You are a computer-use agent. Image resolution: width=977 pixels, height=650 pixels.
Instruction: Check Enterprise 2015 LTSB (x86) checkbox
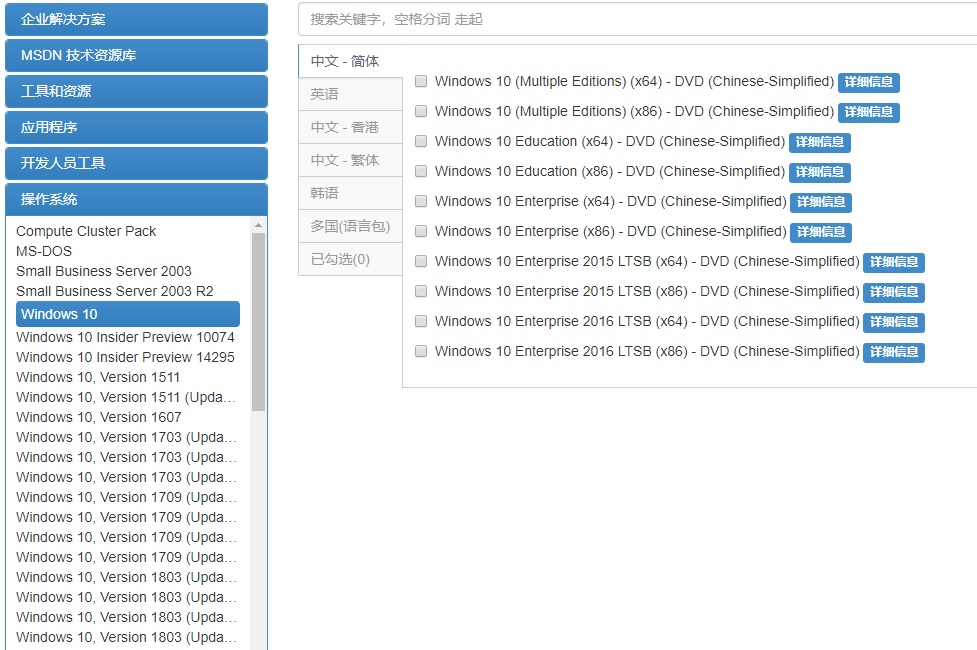point(421,291)
